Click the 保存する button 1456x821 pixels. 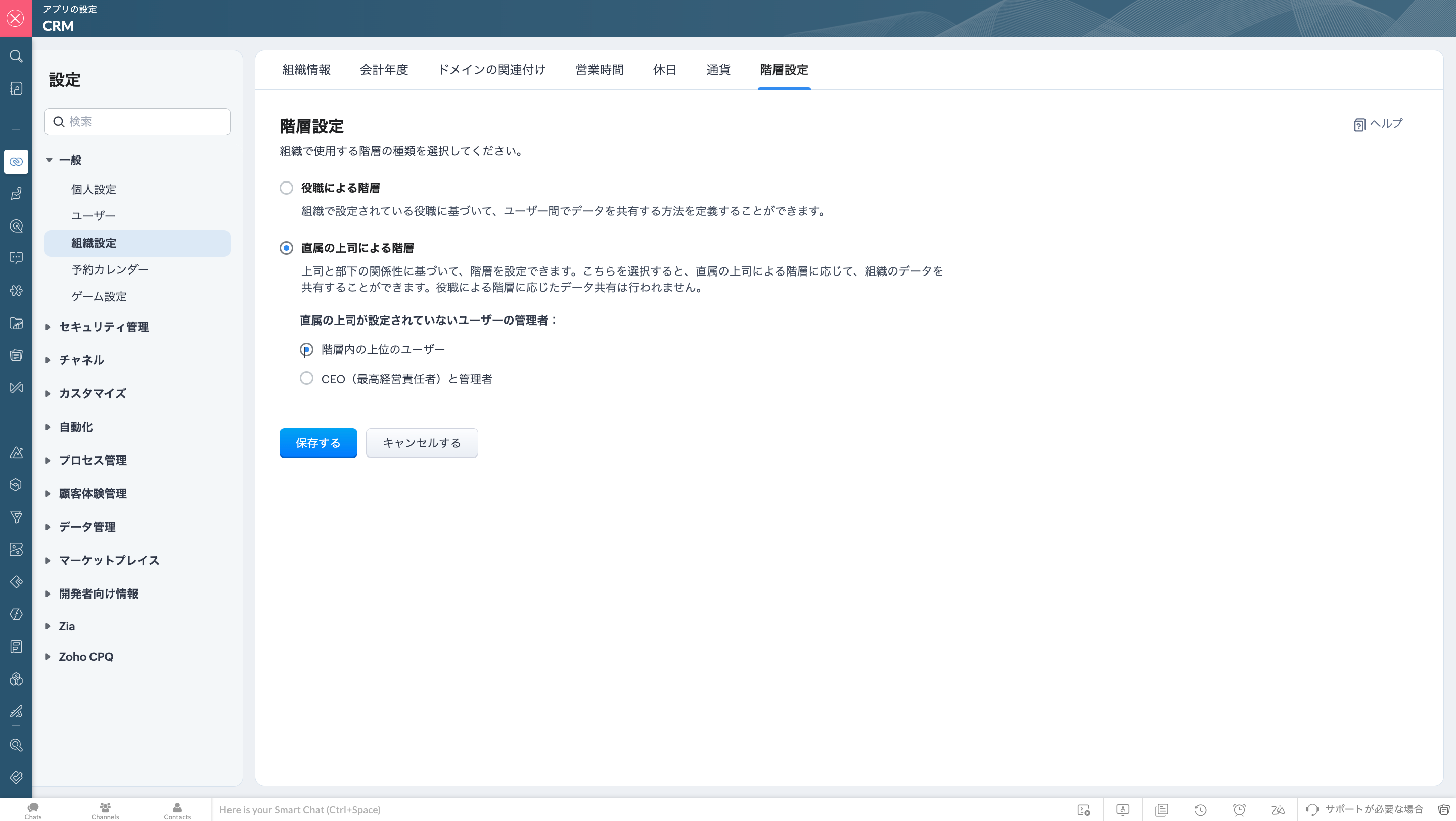(318, 443)
